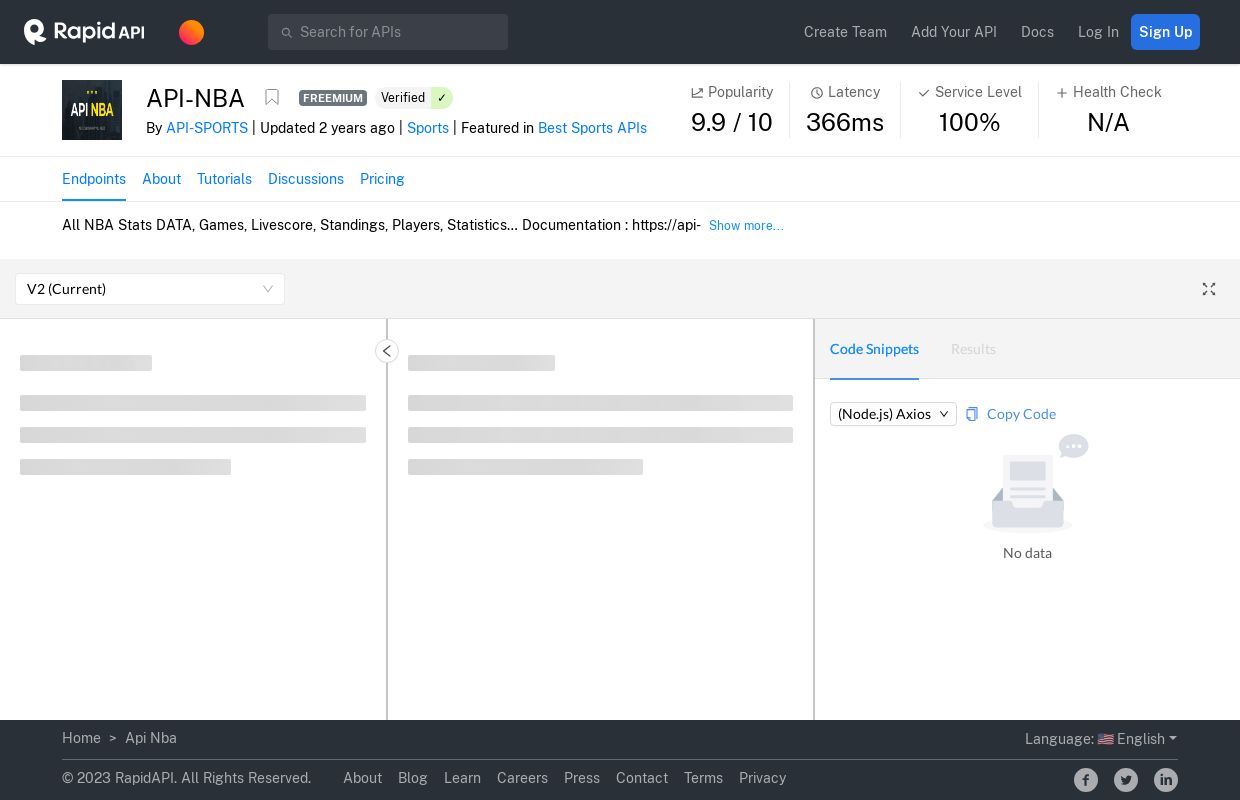Open footer Contact link
This screenshot has height=800, width=1240.
click(642, 778)
